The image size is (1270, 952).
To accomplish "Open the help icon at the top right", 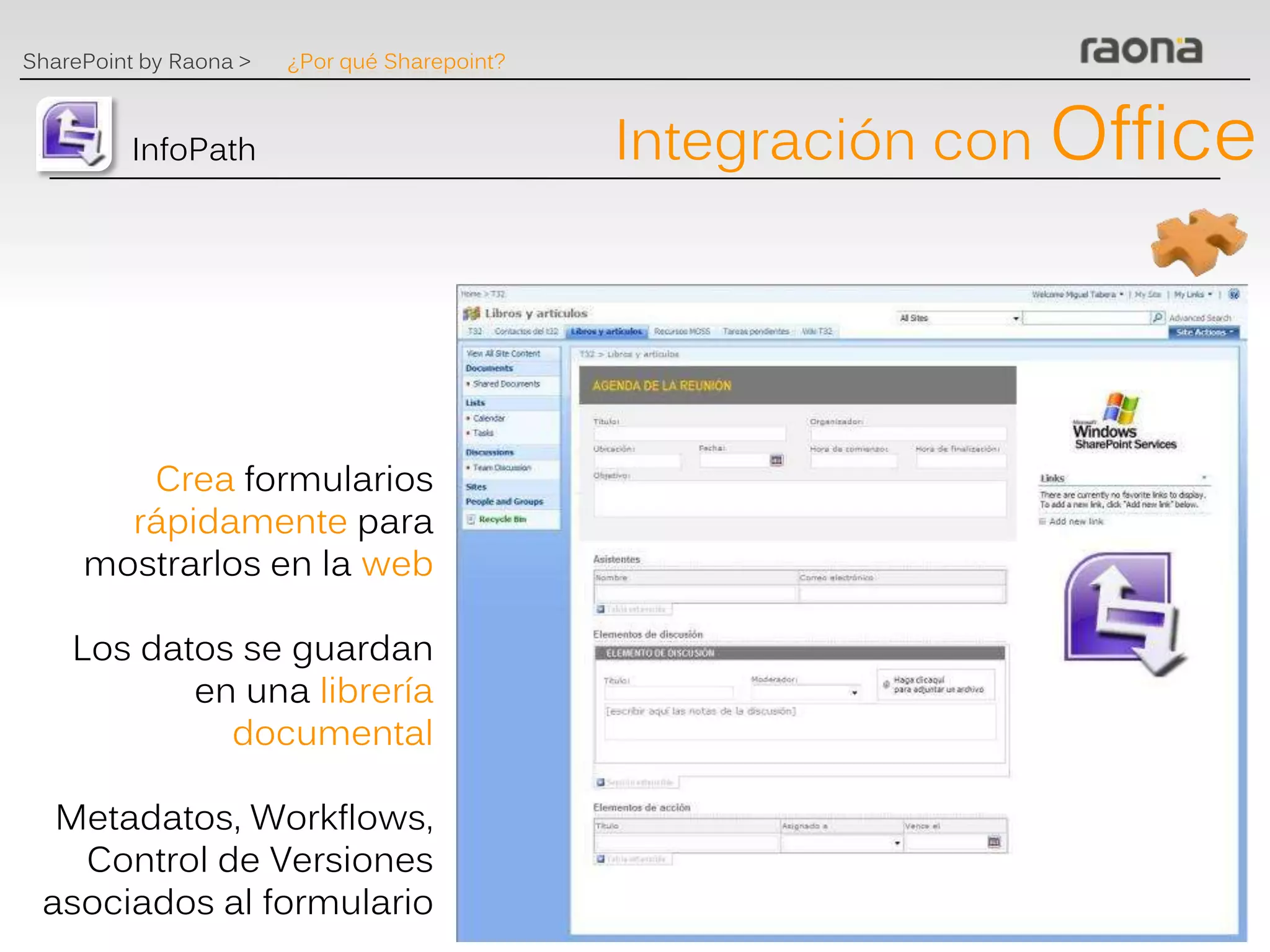I will pos(1233,294).
